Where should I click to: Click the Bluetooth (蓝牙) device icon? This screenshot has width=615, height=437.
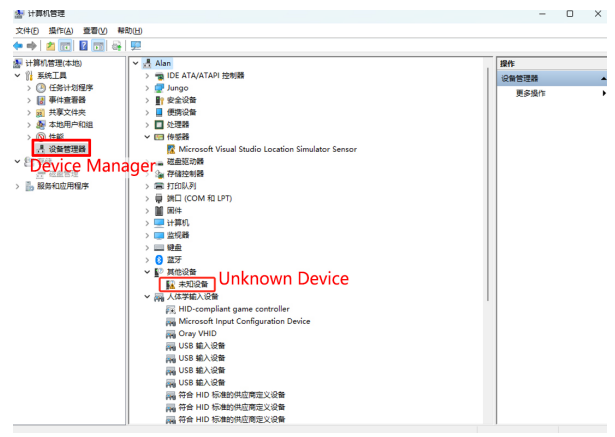point(158,259)
